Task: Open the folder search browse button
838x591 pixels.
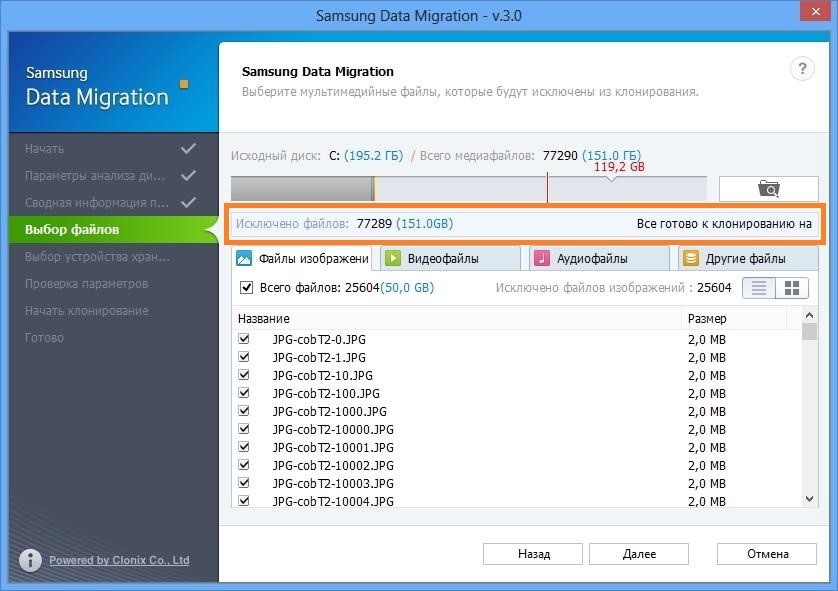Action: click(x=768, y=188)
